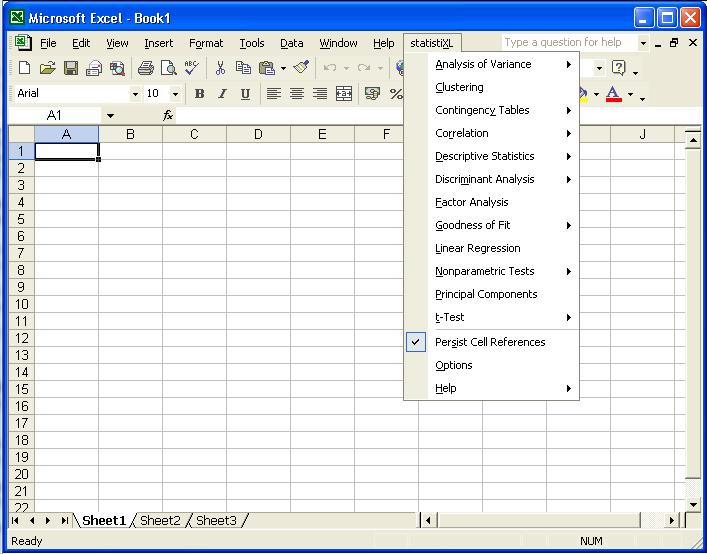Open the File menu
Image resolution: width=707 pixels, height=554 pixels.
point(48,43)
